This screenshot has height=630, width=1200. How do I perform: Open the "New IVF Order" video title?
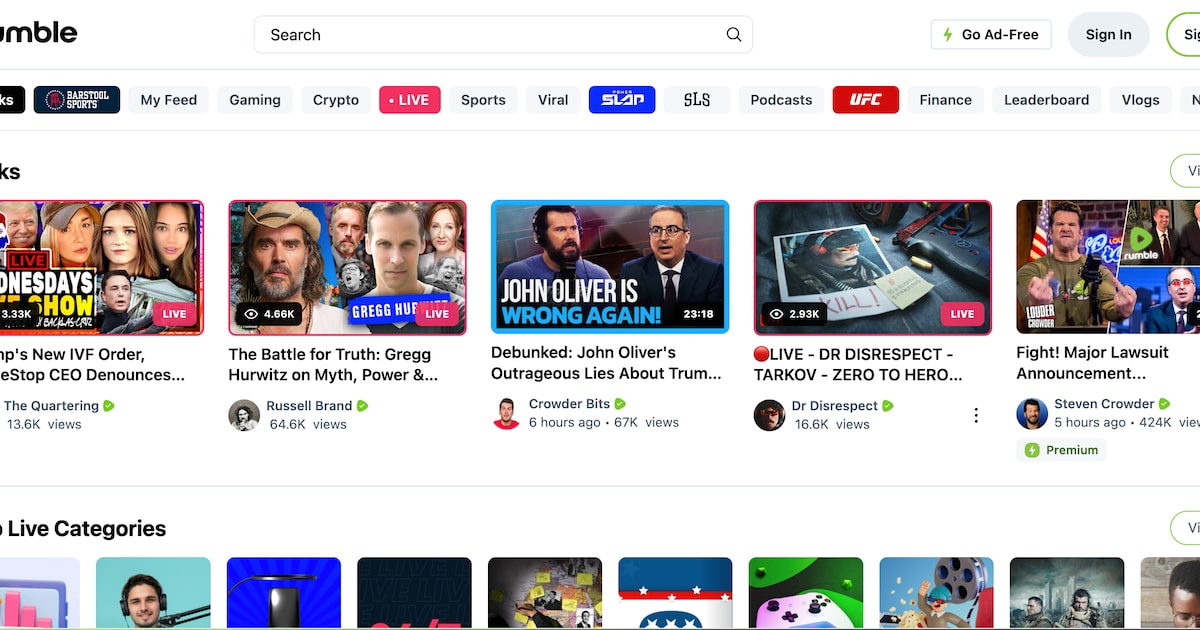(92, 364)
